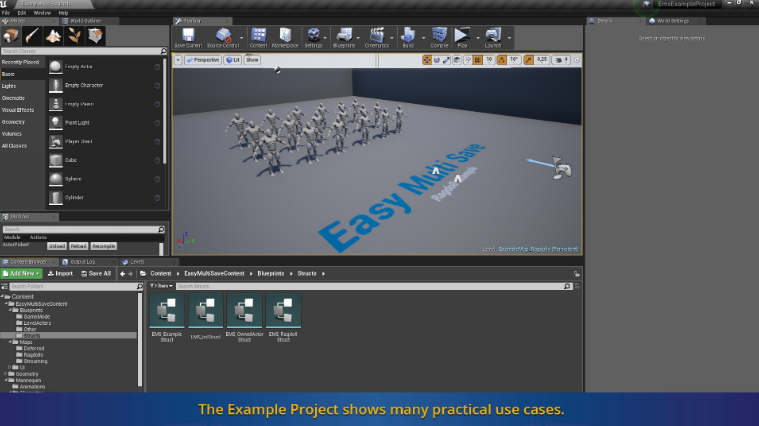Click the Point Light placement icon

(x=56, y=122)
